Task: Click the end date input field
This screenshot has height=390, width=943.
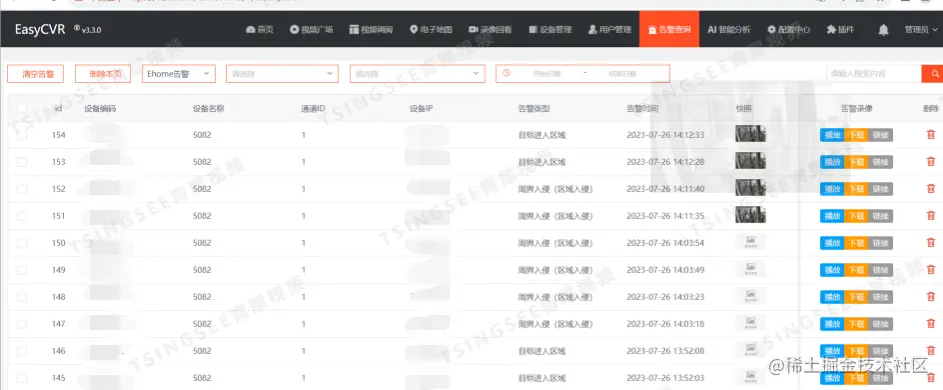Action: (622, 73)
